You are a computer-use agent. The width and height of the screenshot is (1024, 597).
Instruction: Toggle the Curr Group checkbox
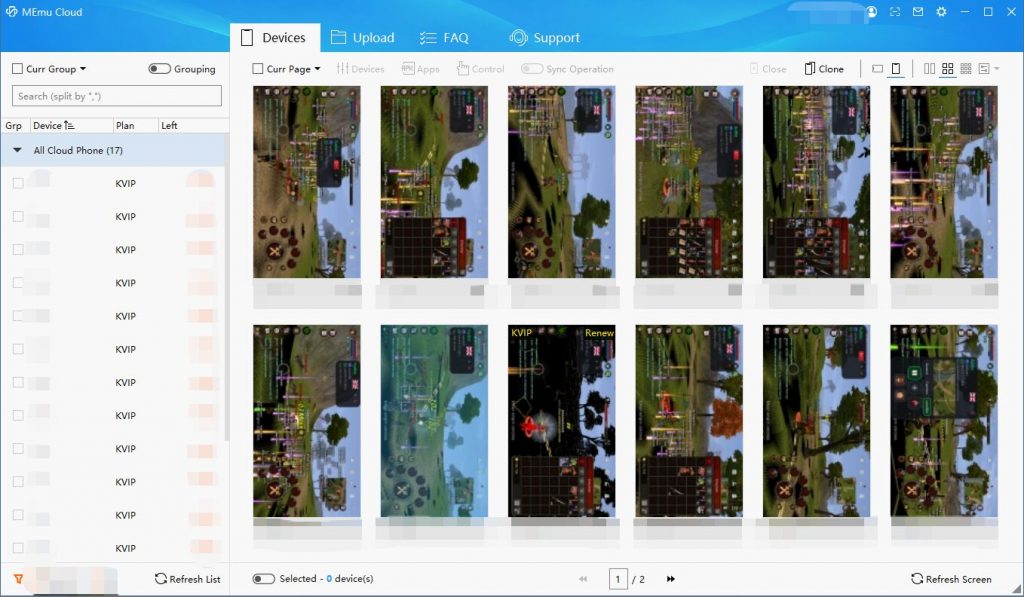(x=18, y=69)
